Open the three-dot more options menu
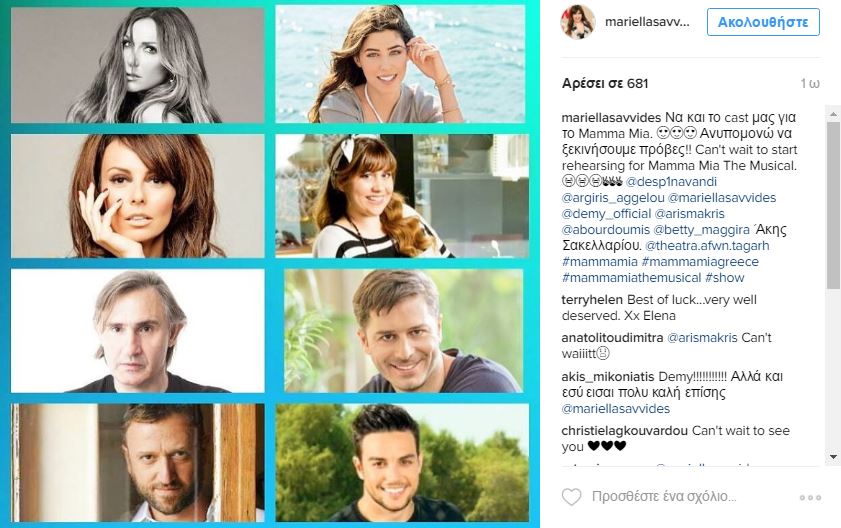841x528 pixels. (810, 498)
